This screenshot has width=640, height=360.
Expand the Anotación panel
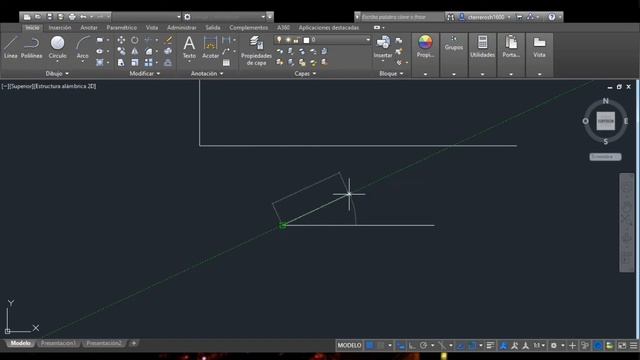[x=207, y=73]
